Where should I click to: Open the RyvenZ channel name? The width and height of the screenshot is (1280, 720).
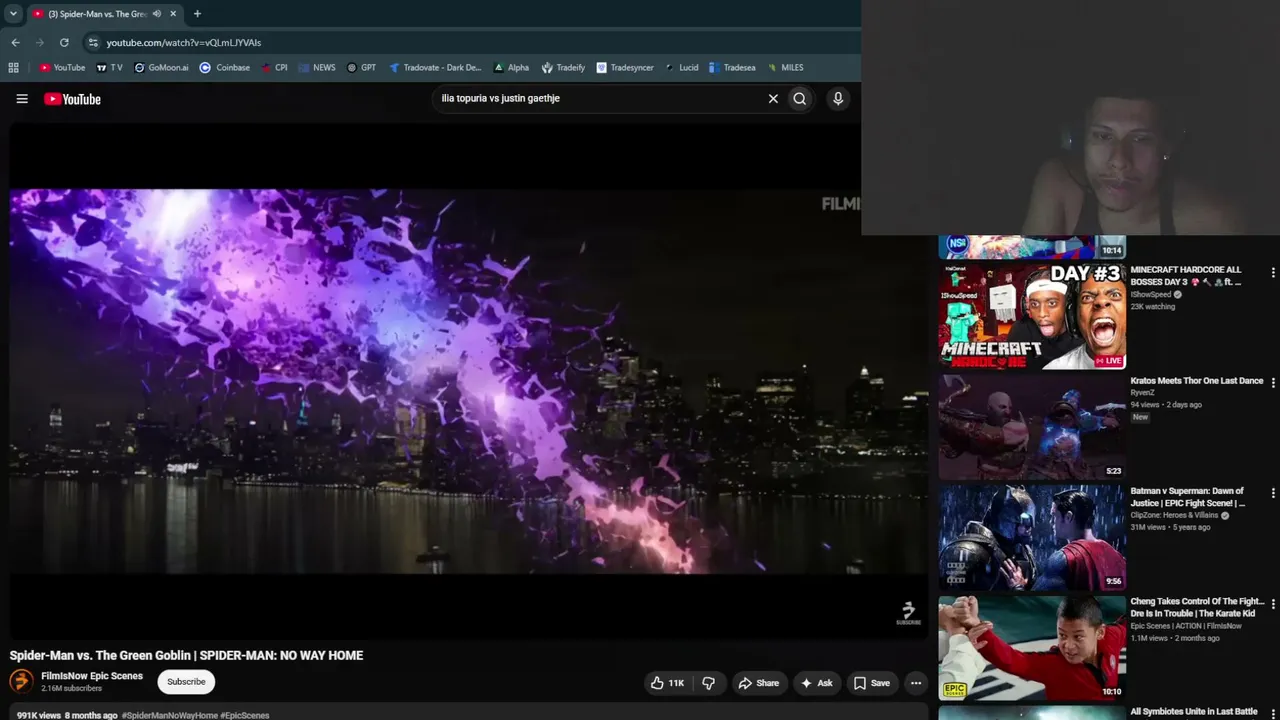coord(1142,393)
